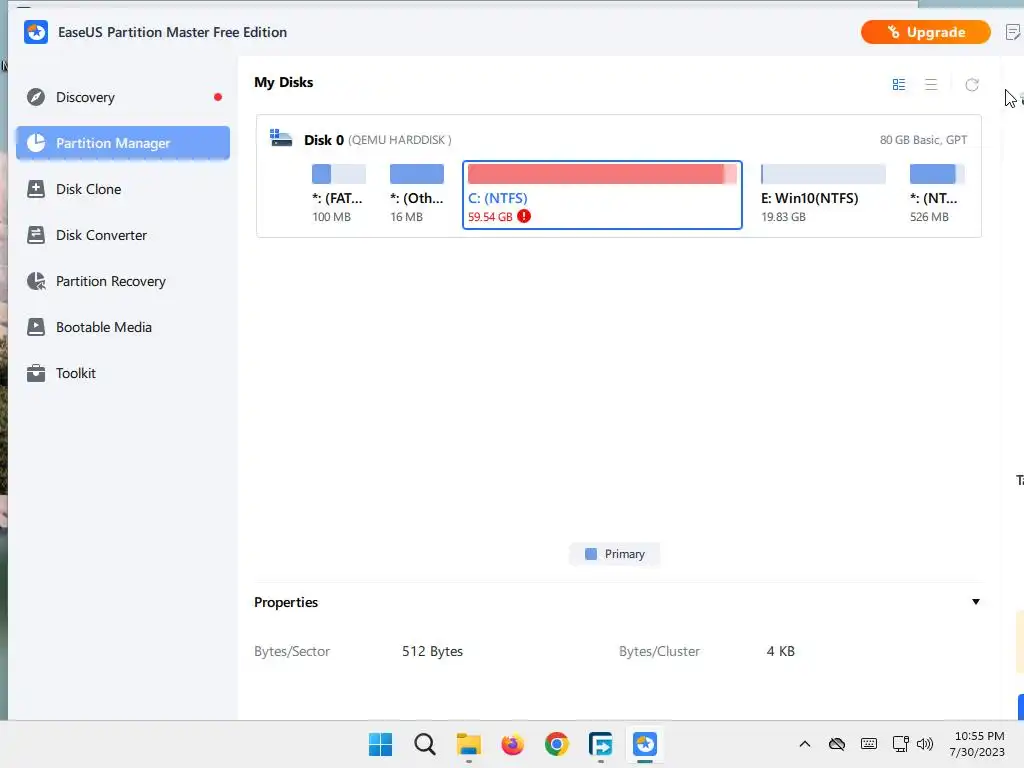Click the Bootable Media icon
Viewport: 1024px width, 768px height.
[x=36, y=327]
